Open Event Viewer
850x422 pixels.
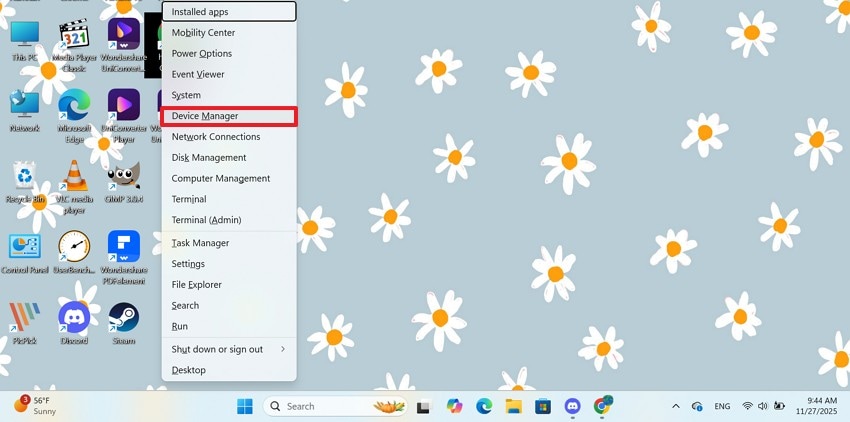point(229,74)
